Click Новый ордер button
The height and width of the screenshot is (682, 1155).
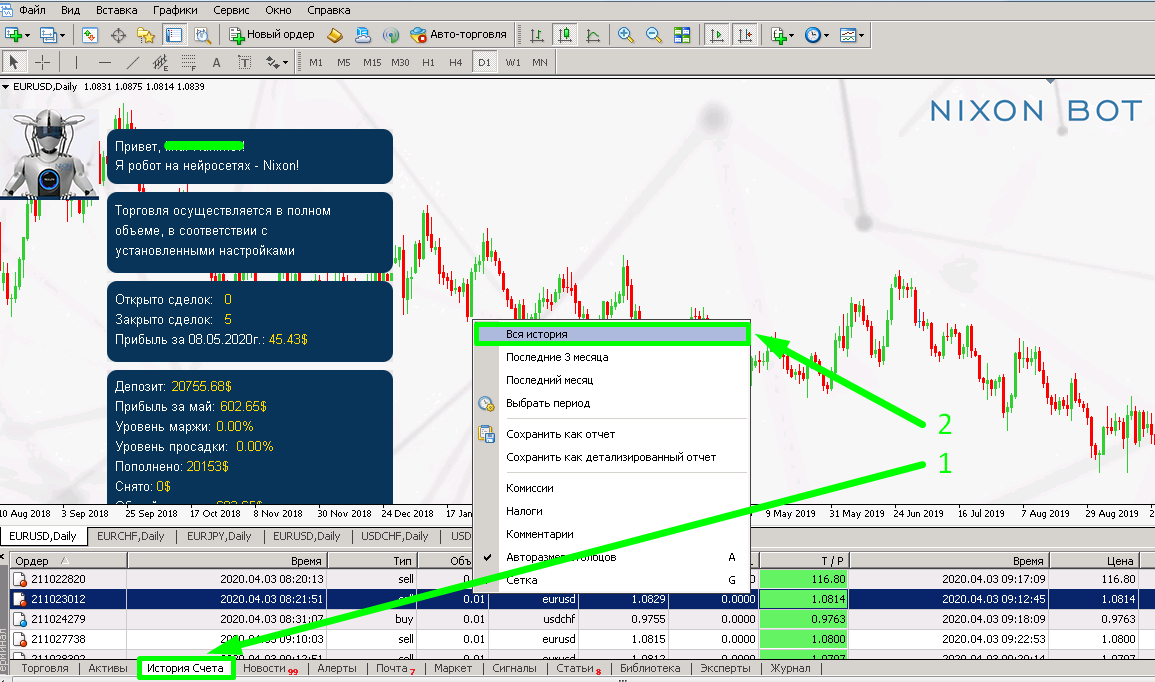point(272,35)
